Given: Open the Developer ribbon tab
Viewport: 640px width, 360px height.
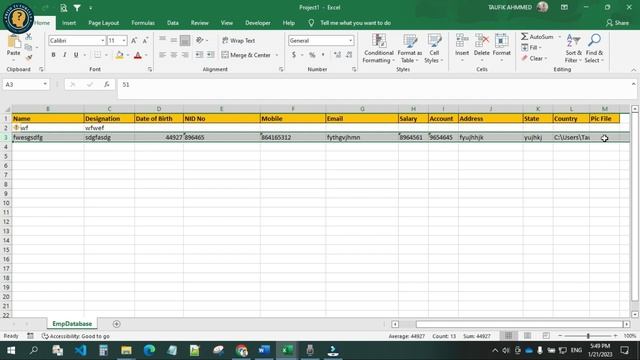Looking at the screenshot, I should pyautogui.click(x=258, y=23).
